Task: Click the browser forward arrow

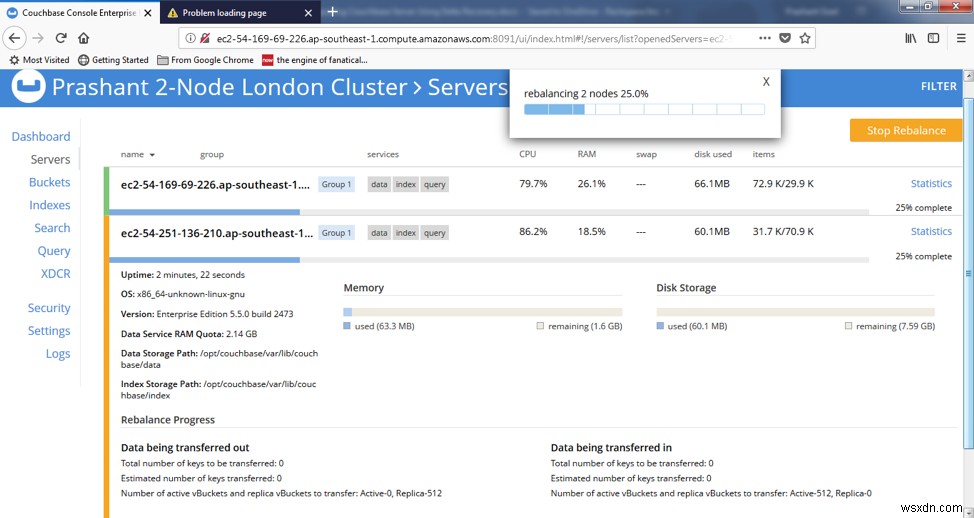Action: tap(39, 38)
